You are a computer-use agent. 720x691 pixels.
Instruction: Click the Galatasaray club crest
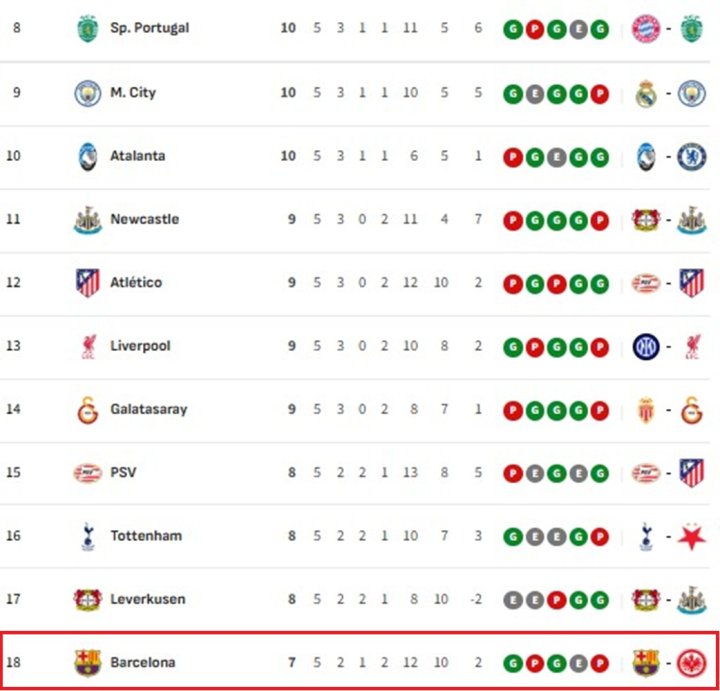(x=88, y=410)
